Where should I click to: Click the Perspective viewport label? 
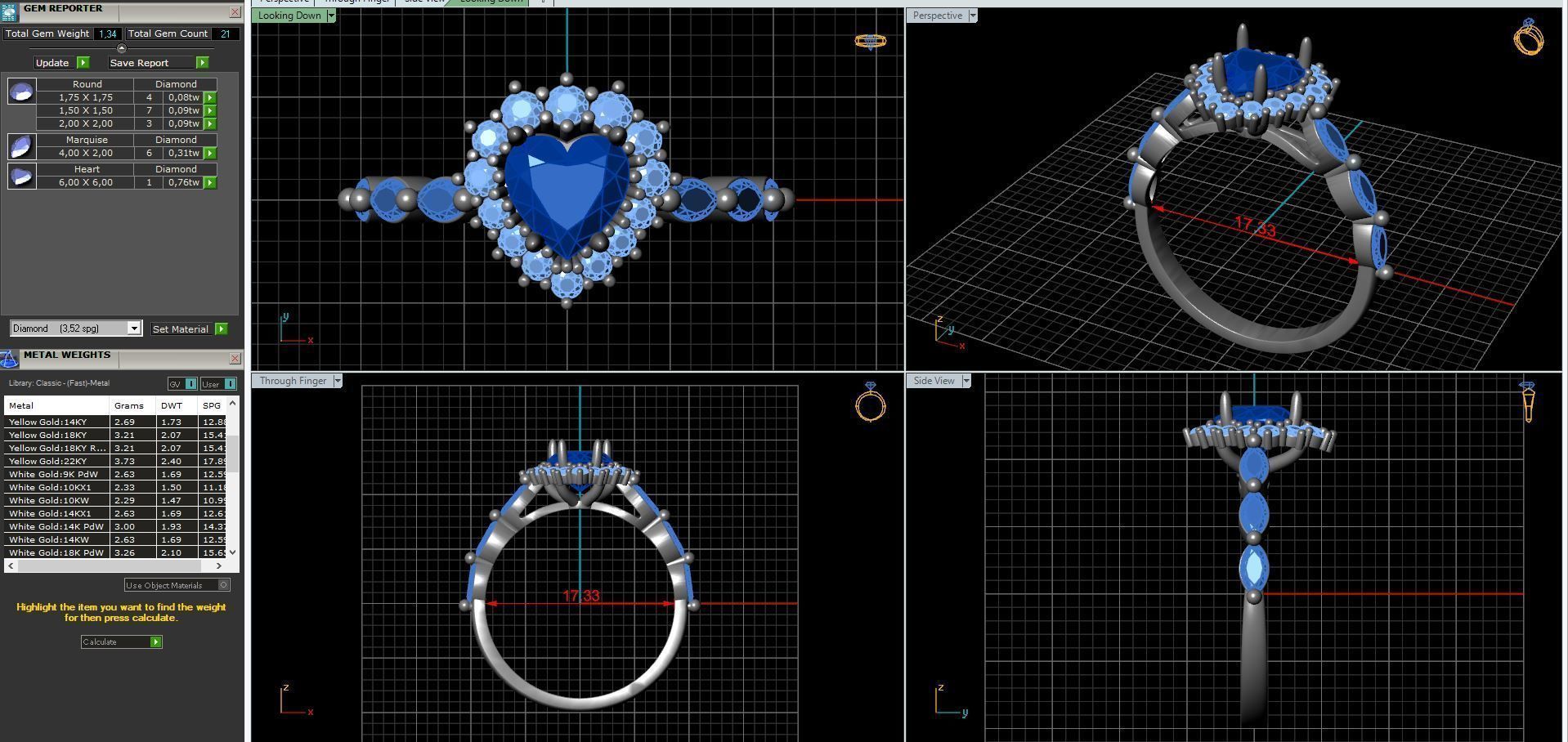click(x=937, y=16)
